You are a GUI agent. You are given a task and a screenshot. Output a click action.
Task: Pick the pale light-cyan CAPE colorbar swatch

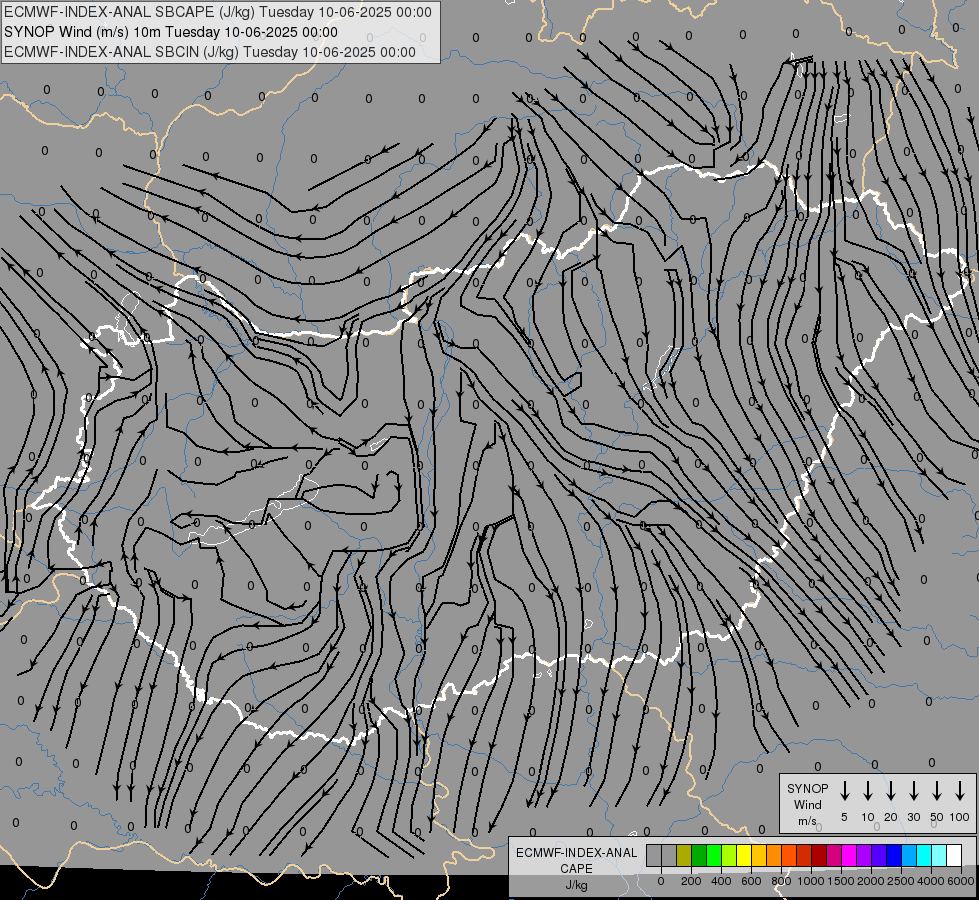[938, 855]
